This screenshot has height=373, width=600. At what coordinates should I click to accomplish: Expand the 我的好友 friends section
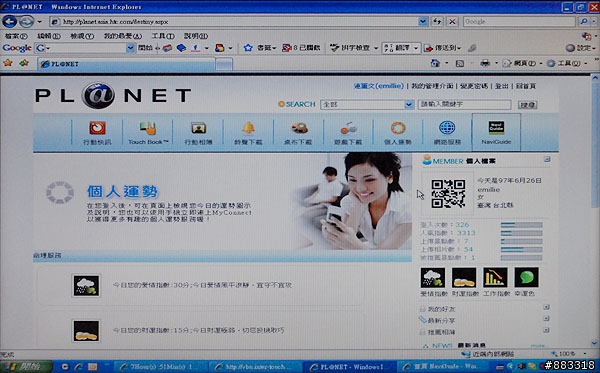coord(546,307)
